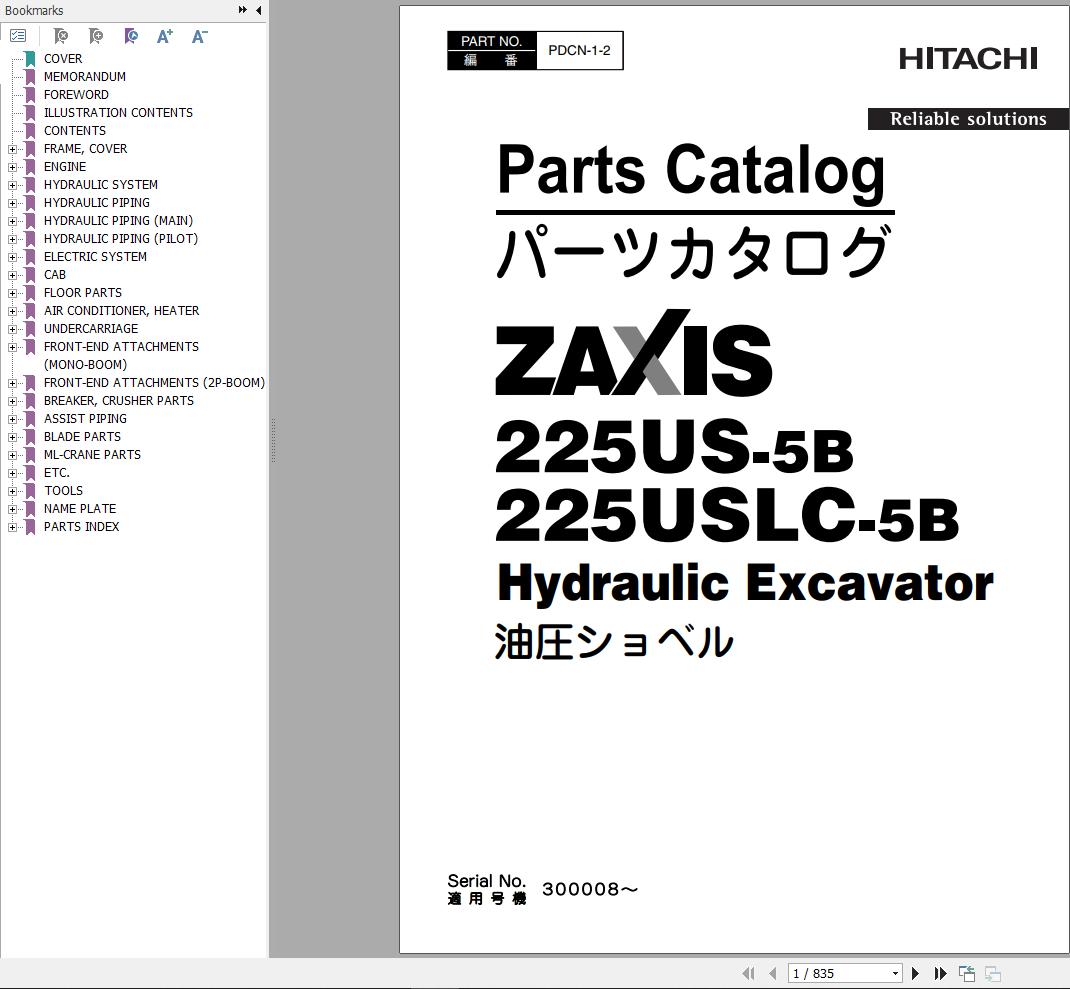
Task: Jump to last page with double-arrow icon
Action: point(940,973)
